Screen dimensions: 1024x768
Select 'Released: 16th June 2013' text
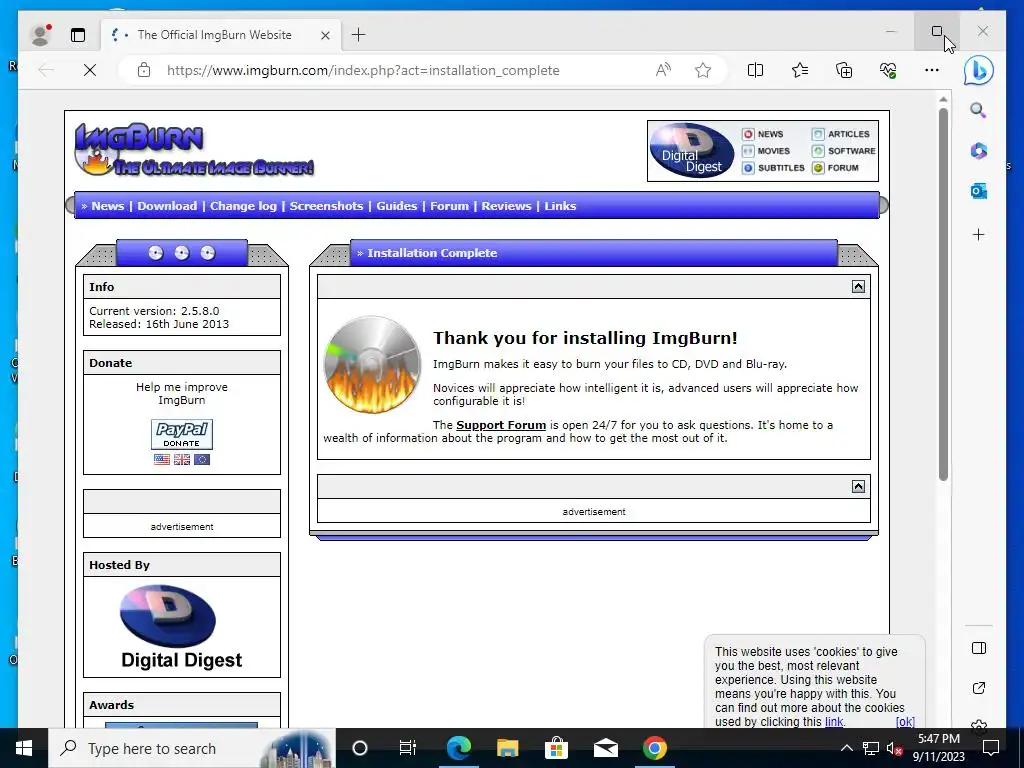pyautogui.click(x=159, y=324)
